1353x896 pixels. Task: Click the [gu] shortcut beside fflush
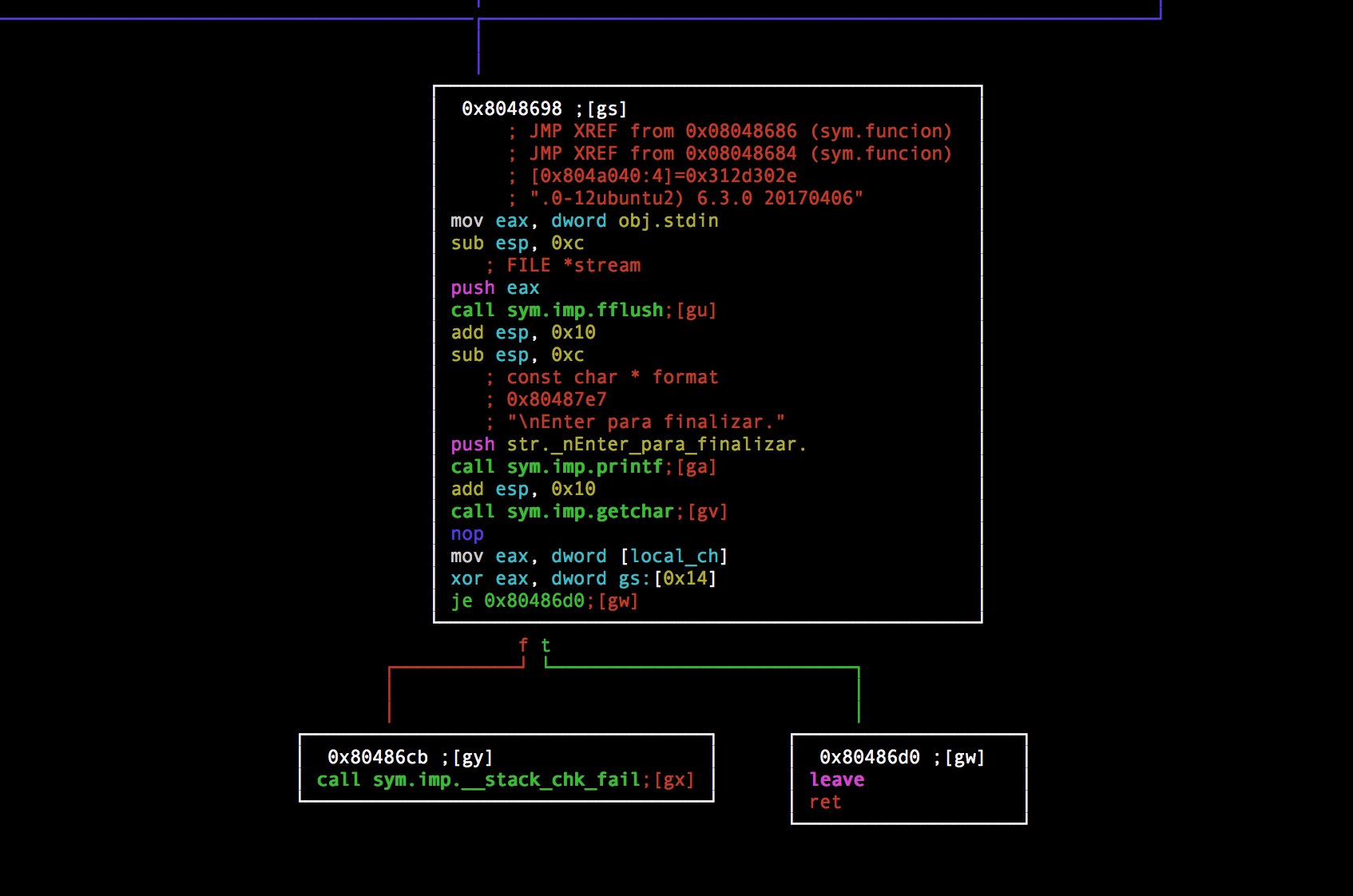point(696,310)
